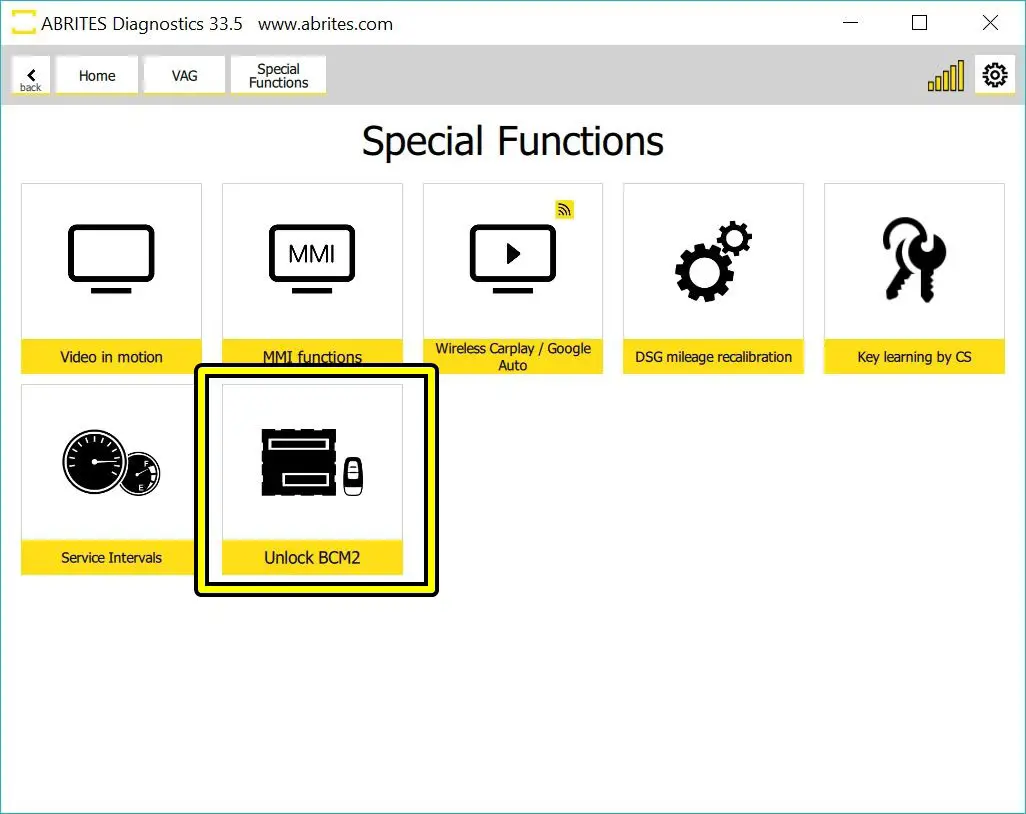Open the MMI functions screen icon
This screenshot has height=814, width=1026.
312,259
